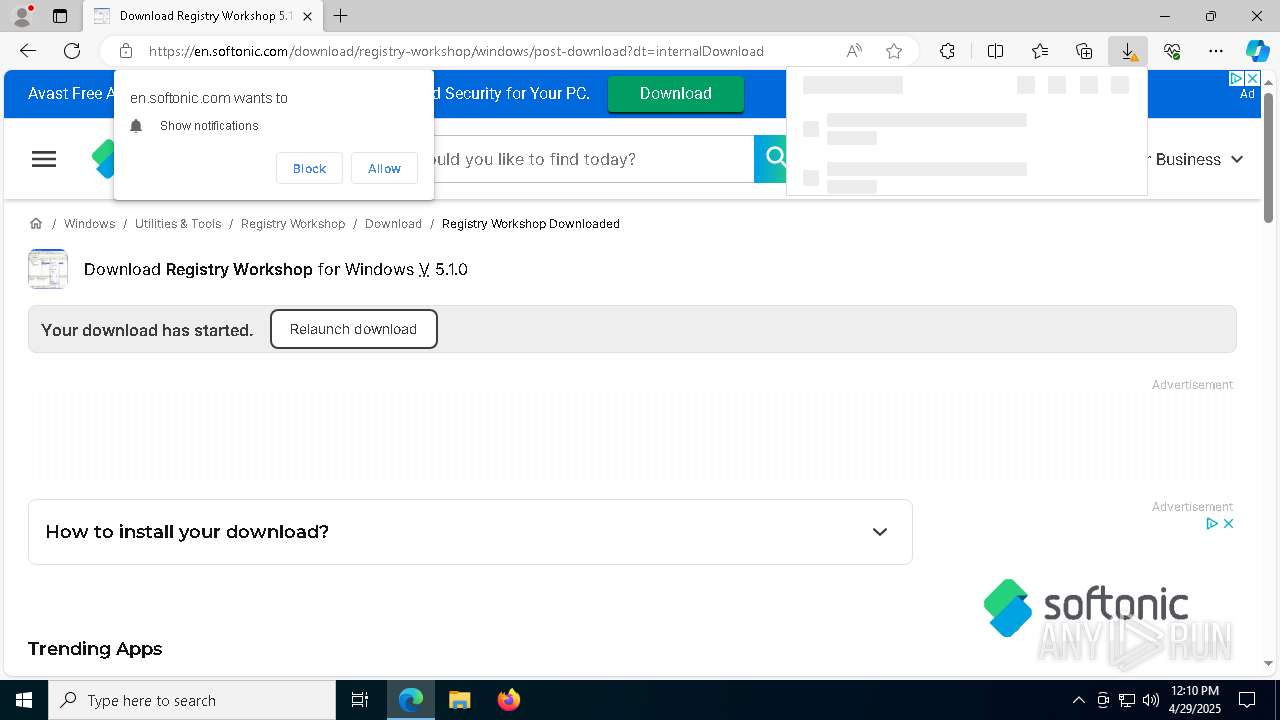This screenshot has height=720, width=1280.
Task: Open File Explorer from taskbar
Action: pyautogui.click(x=459, y=700)
